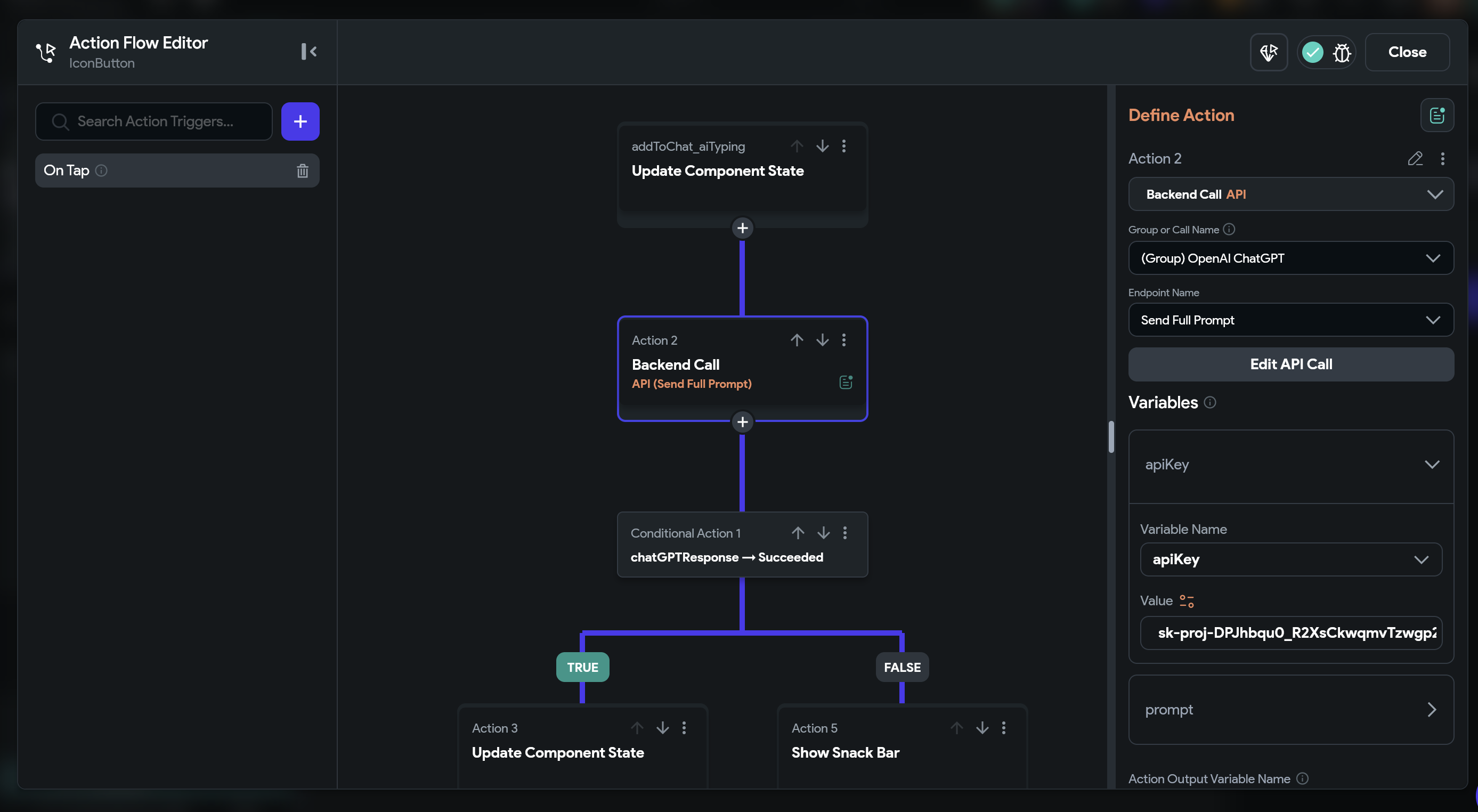1478x812 pixels.
Task: Add action below Action 2 node
Action: (x=742, y=422)
